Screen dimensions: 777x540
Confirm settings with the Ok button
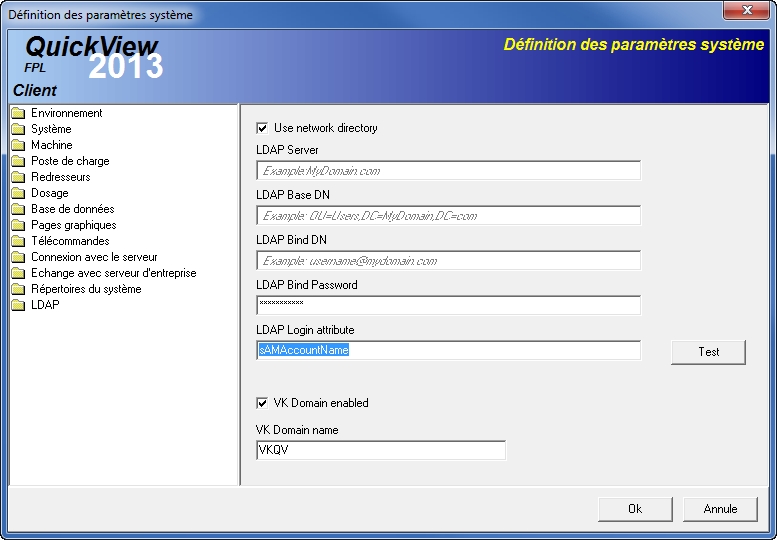[635, 509]
